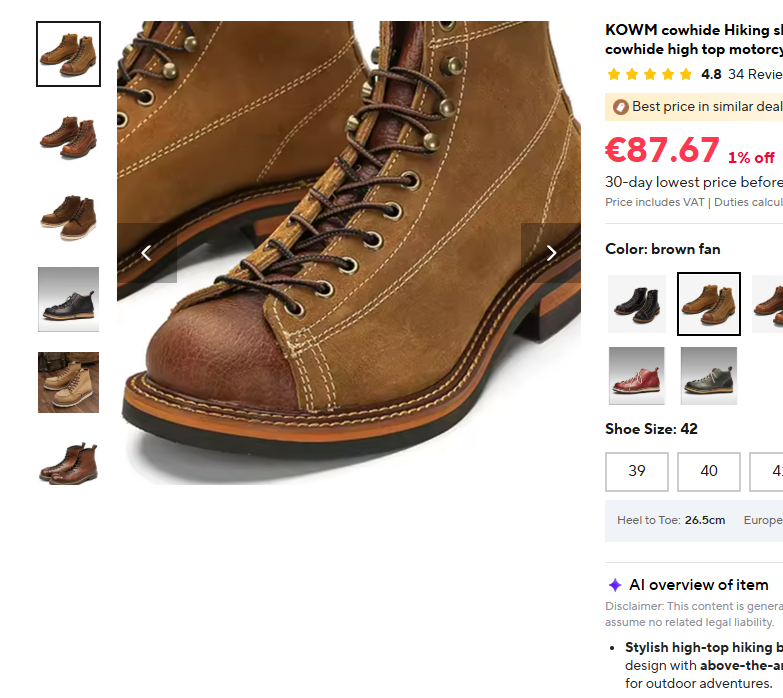Choose the black boots color option
The width and height of the screenshot is (783, 698).
pyautogui.click(x=637, y=304)
